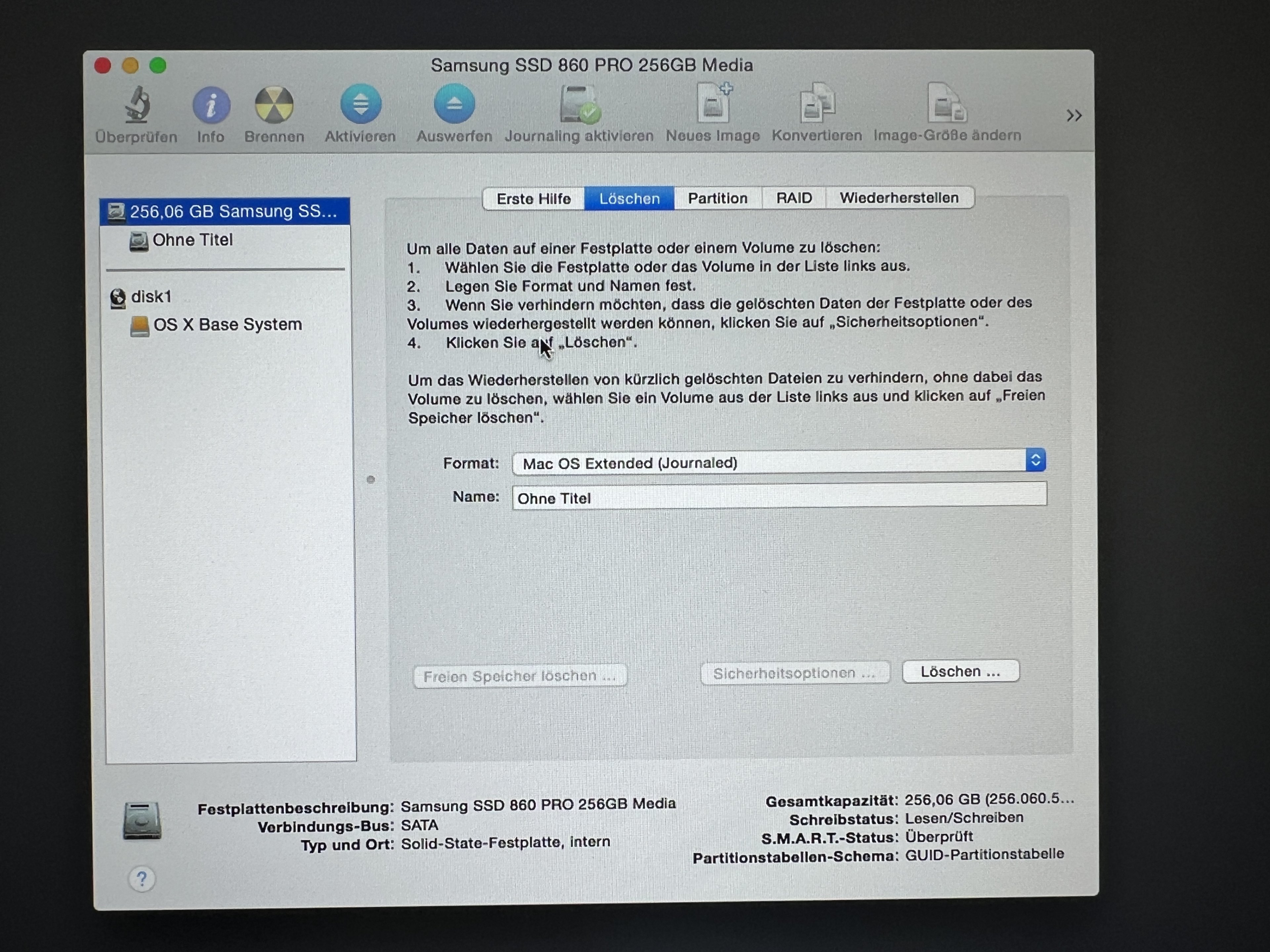Click the Sicherheitsoptionen button

tap(795, 673)
